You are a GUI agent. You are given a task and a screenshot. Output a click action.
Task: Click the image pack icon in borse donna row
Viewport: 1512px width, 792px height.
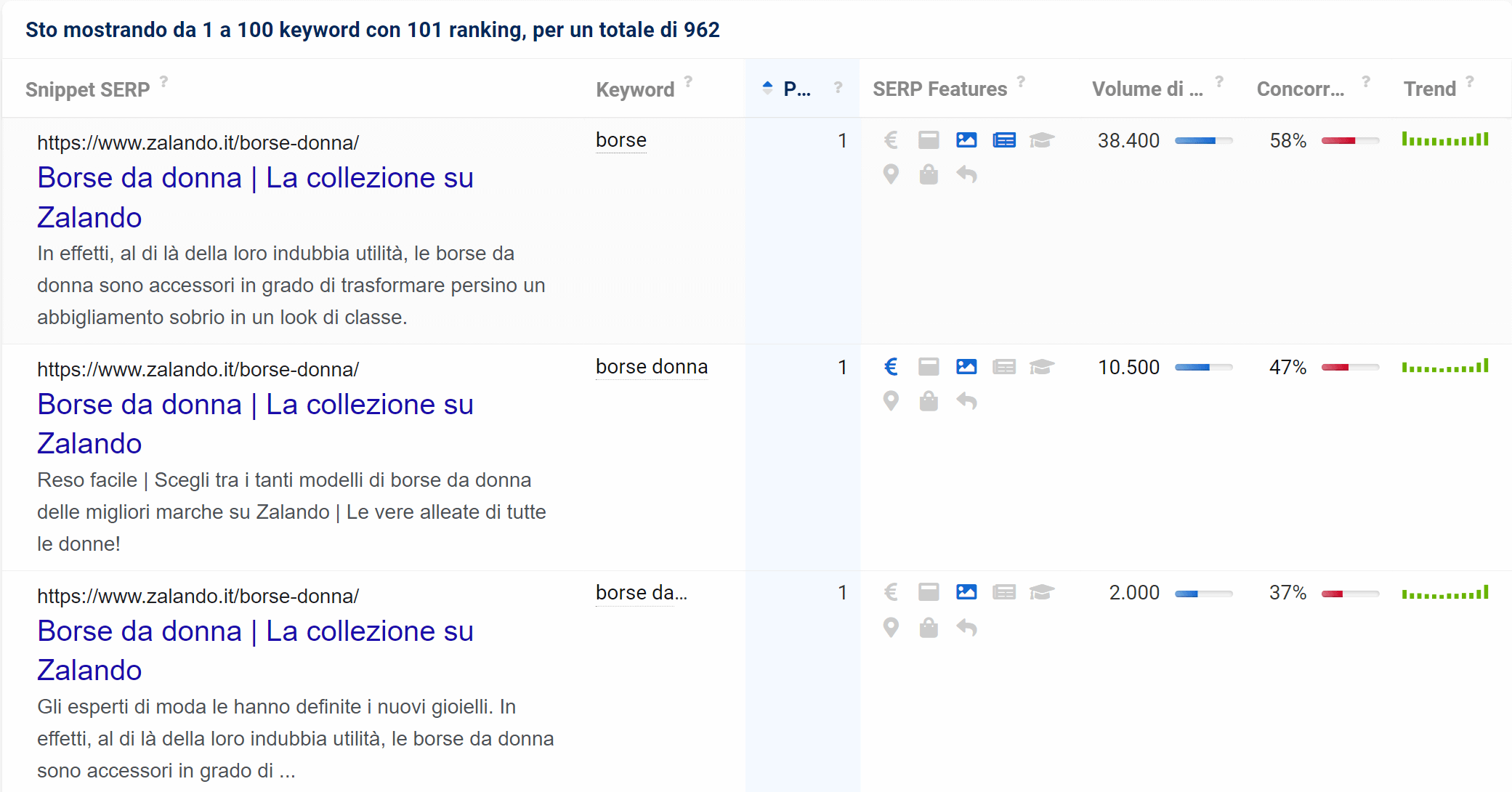[x=966, y=367]
